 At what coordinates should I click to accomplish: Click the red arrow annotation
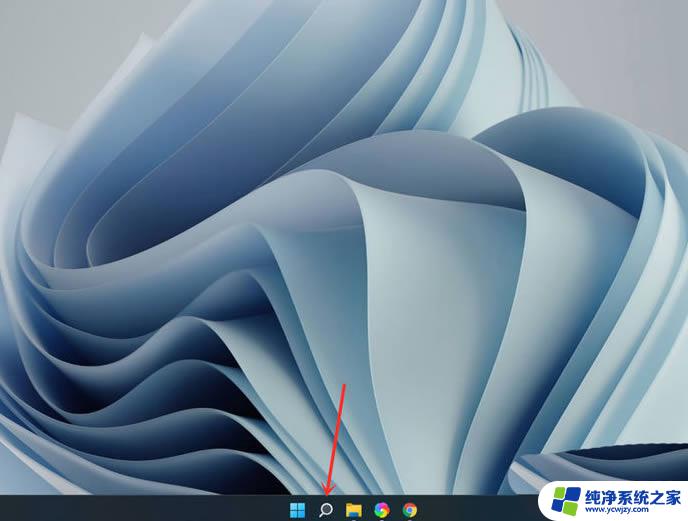(x=336, y=430)
